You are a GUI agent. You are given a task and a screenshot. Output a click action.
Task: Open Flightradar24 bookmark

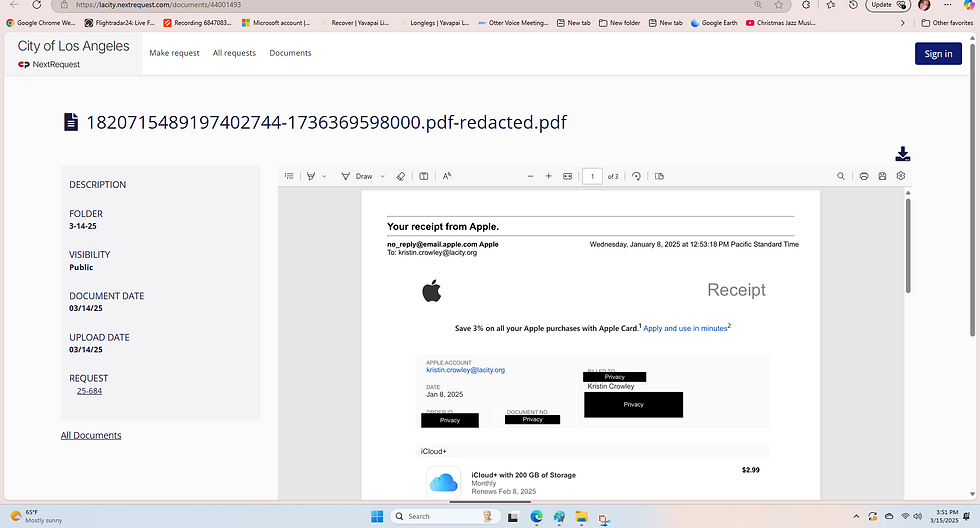point(119,22)
